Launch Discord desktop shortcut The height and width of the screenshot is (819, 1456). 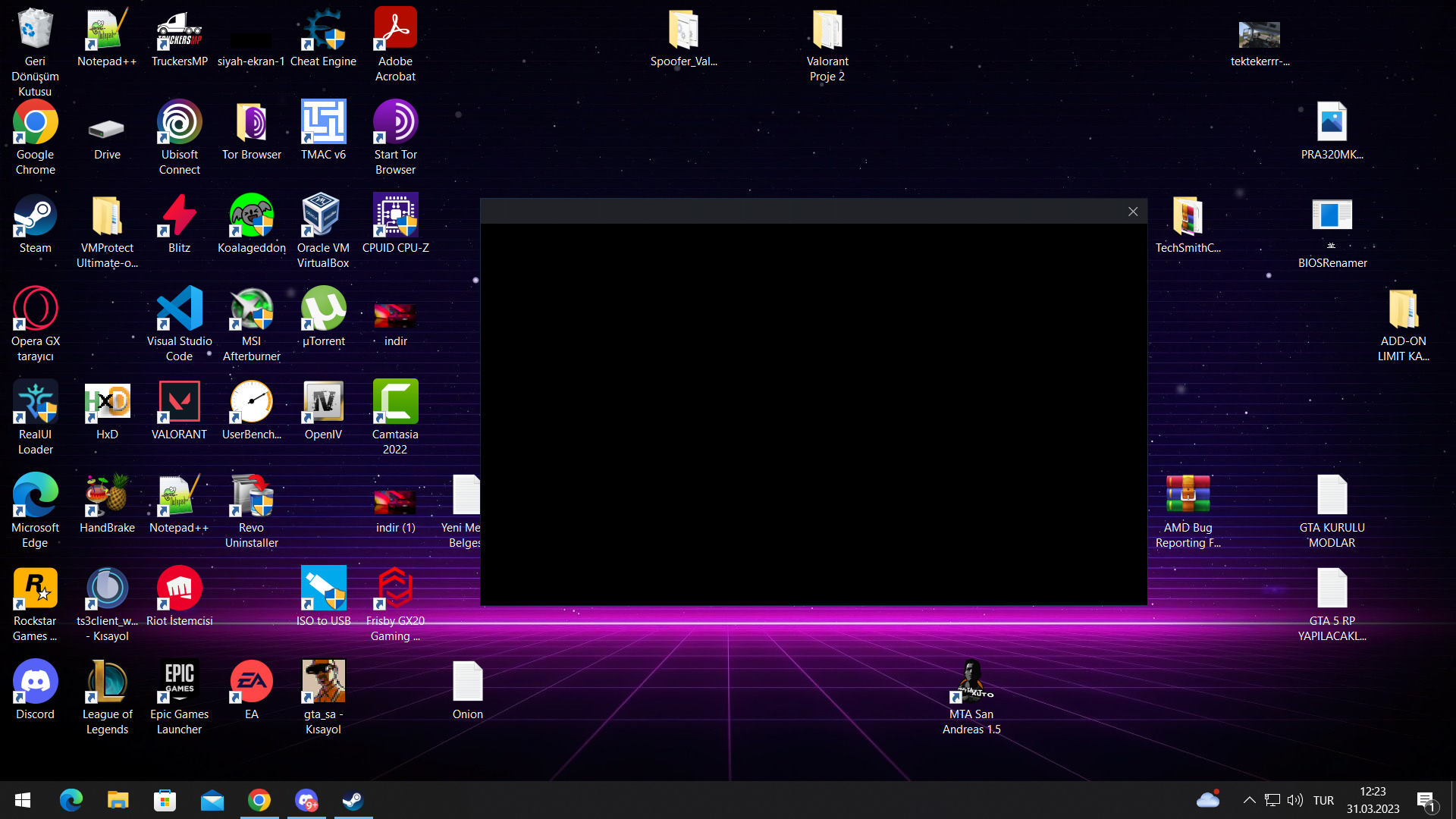coord(35,690)
